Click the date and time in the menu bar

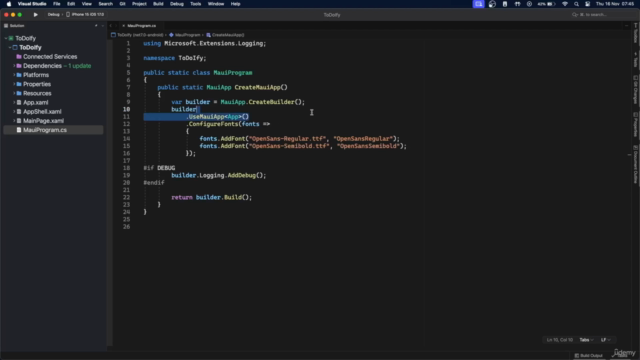coord(615,4)
